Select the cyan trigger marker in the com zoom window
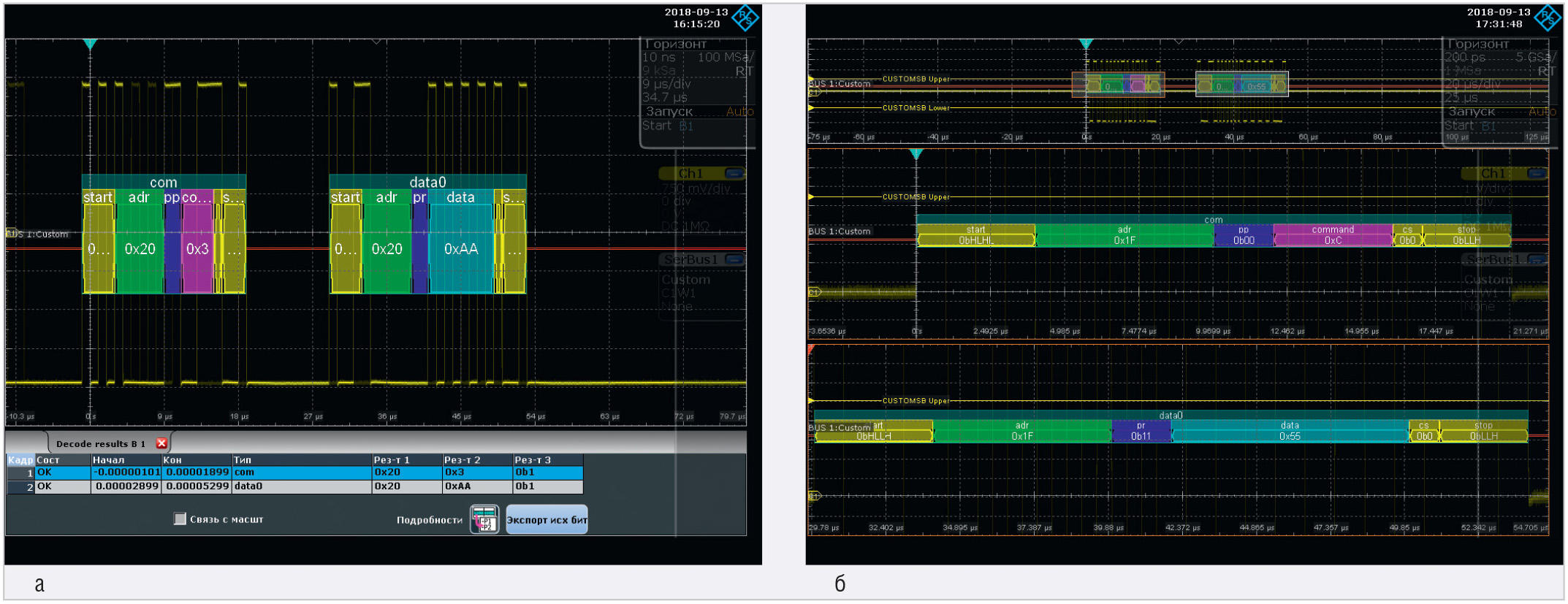 click(x=916, y=154)
